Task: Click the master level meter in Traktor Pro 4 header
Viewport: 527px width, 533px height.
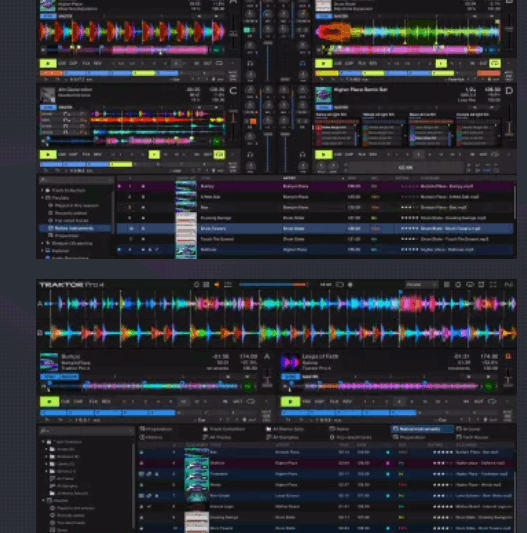Action: [273, 285]
